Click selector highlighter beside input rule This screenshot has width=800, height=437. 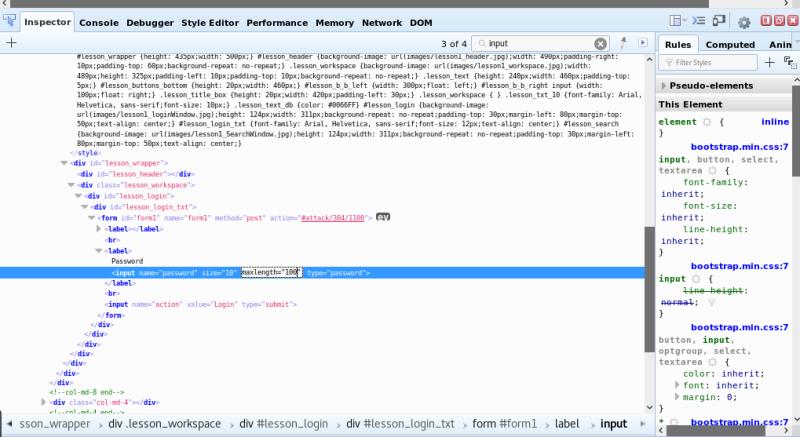tap(696, 279)
